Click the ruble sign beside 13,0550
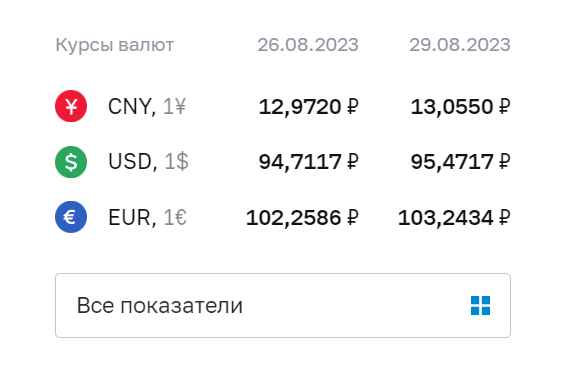 [505, 106]
